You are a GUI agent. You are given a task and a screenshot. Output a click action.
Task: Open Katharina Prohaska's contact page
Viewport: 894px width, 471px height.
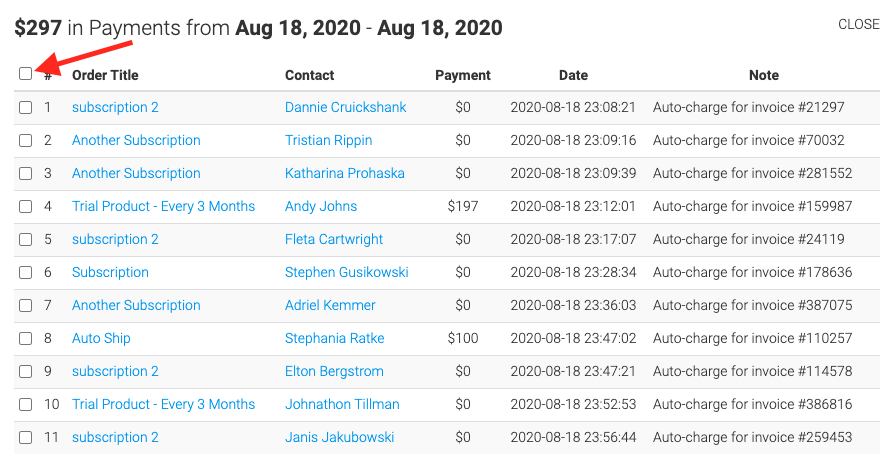pyautogui.click(x=344, y=173)
